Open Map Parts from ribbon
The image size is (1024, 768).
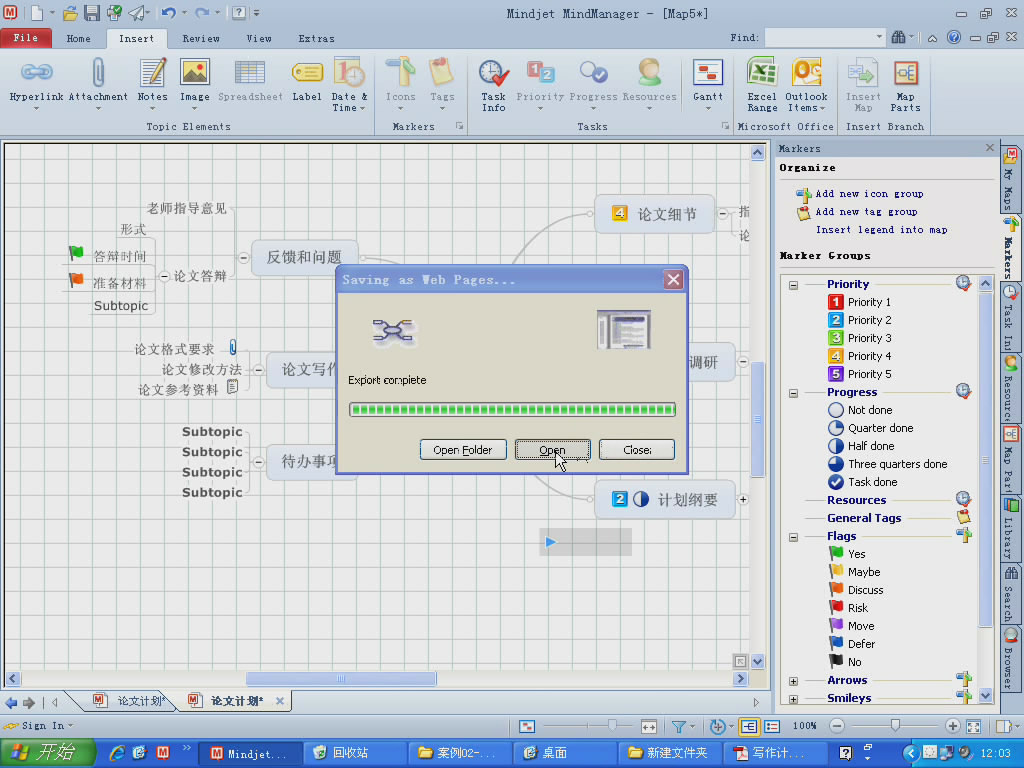(905, 85)
